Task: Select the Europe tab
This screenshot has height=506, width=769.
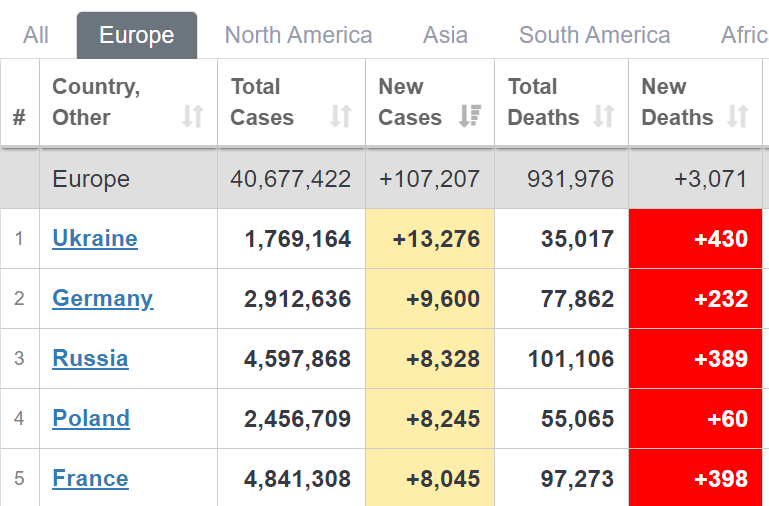Action: [x=137, y=35]
